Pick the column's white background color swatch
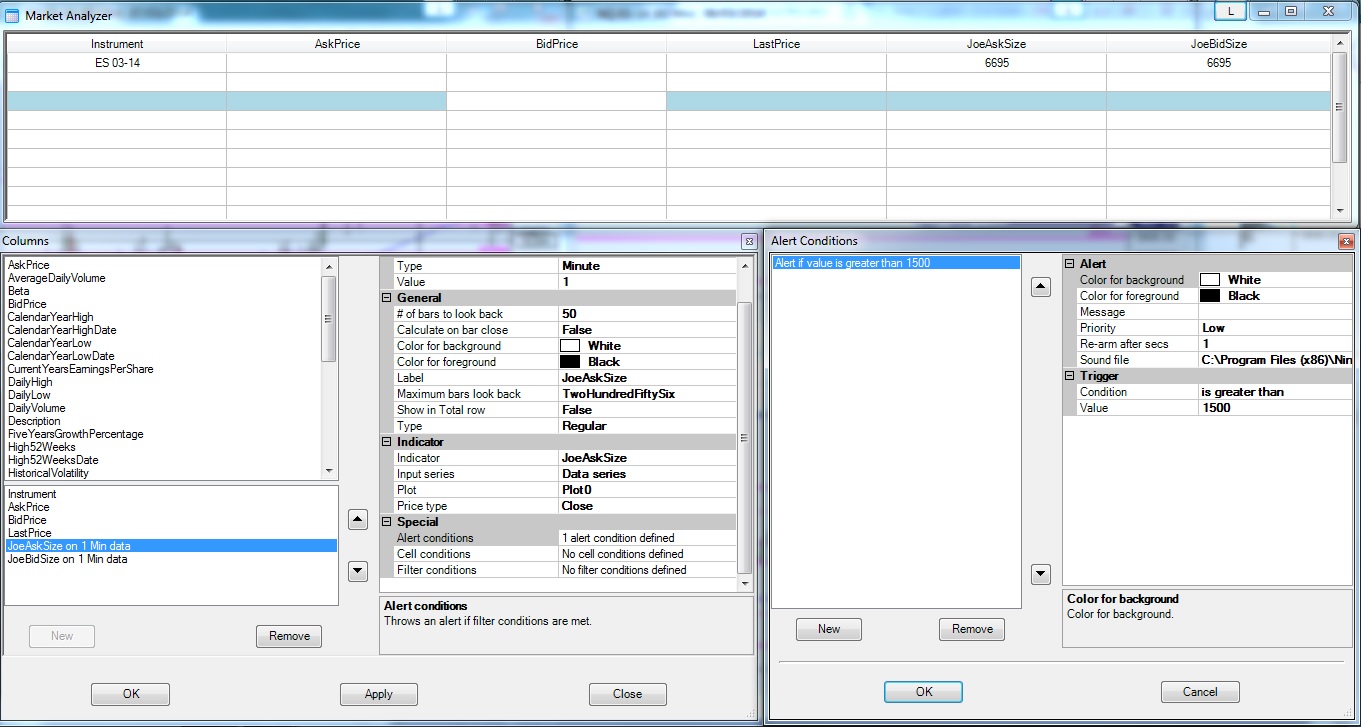1361x727 pixels. [571, 346]
